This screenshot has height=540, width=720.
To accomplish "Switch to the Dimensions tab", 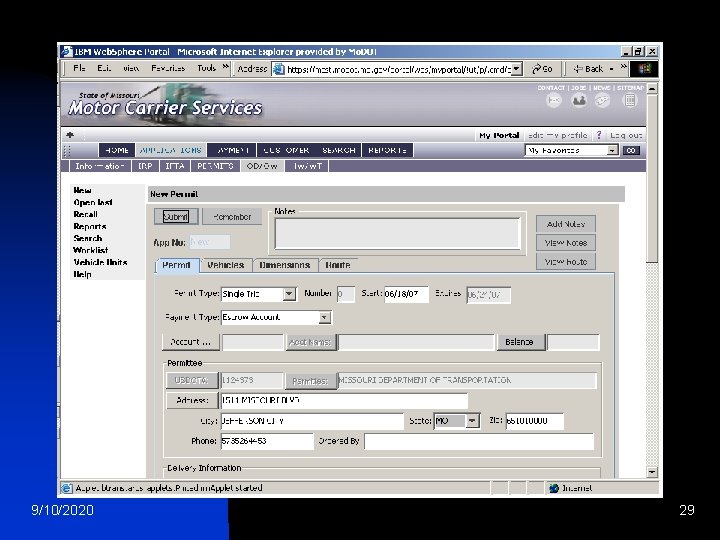I will click(285, 265).
